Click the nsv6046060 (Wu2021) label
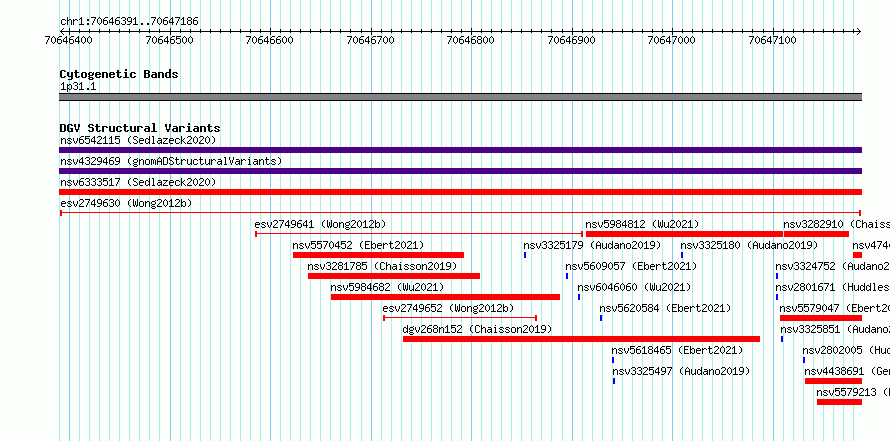This screenshot has height=441, width=890. pos(635,287)
